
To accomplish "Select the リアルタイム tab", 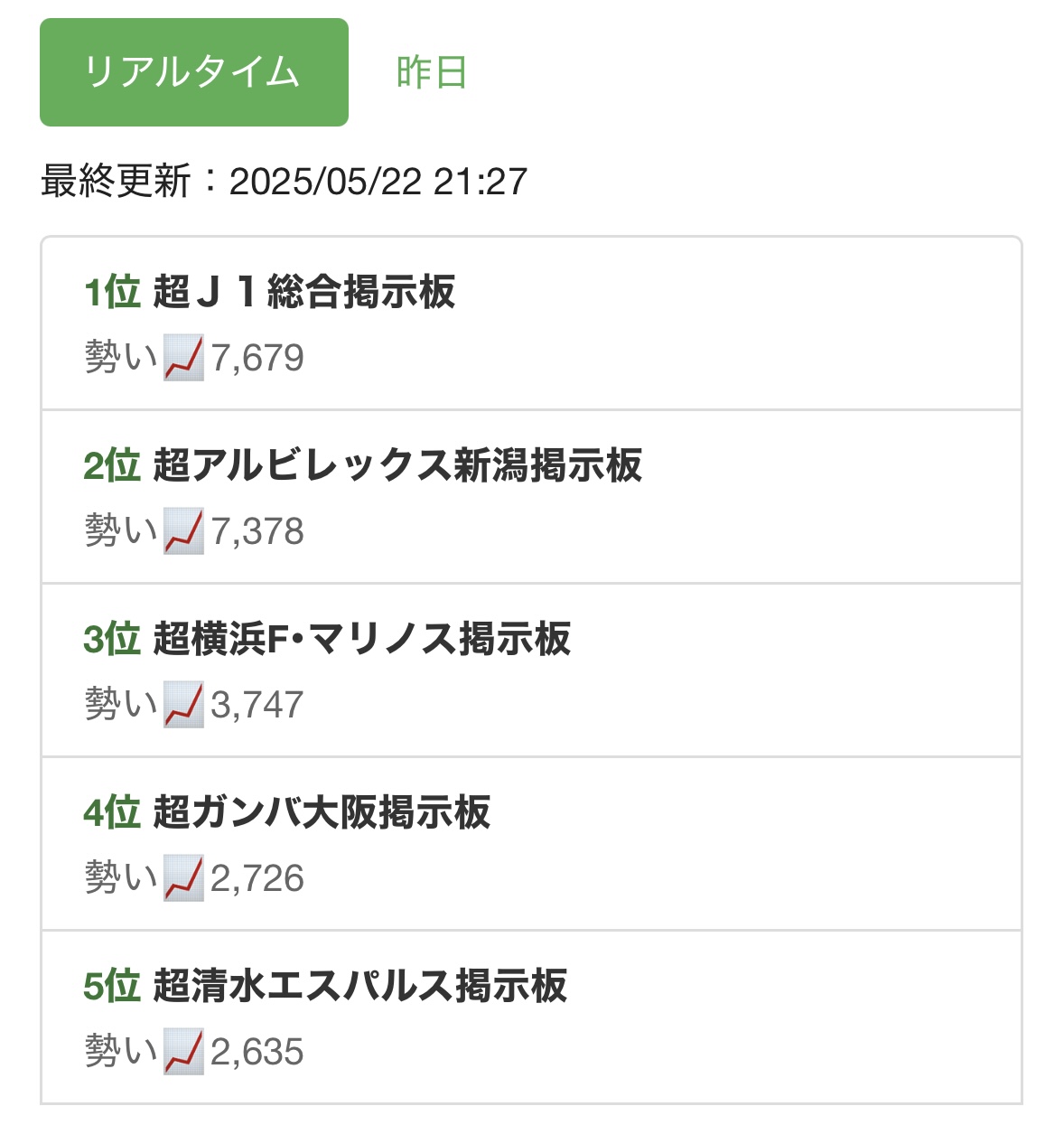I will 194,72.
